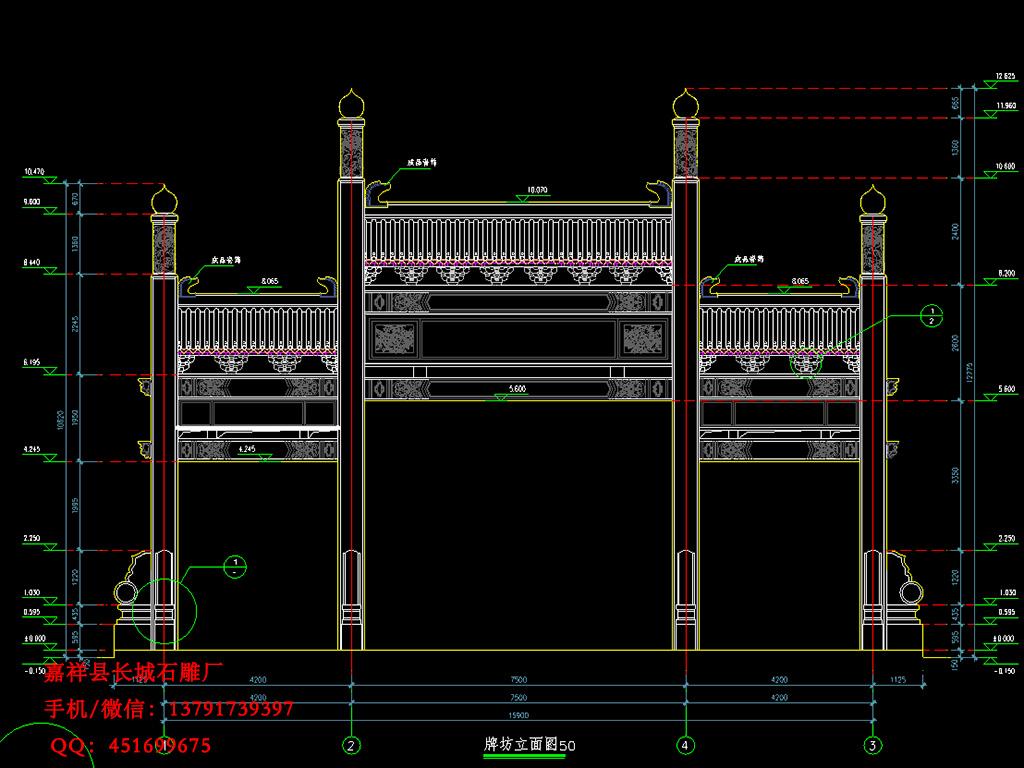This screenshot has width=1024, height=768.
Task: Click the drawing title 牌坊立面图
Action: (x=519, y=745)
